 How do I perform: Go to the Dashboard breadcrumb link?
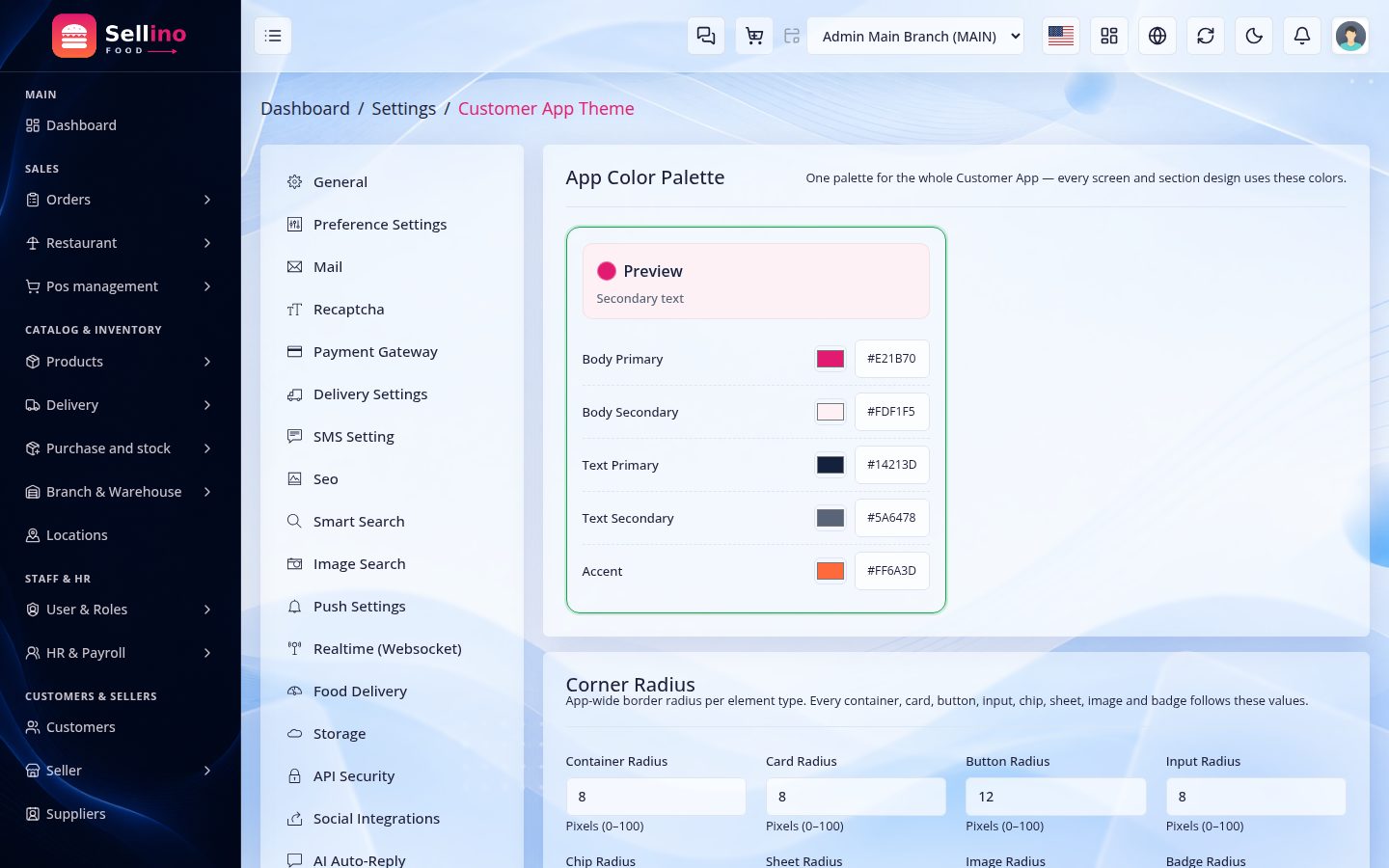[305, 109]
